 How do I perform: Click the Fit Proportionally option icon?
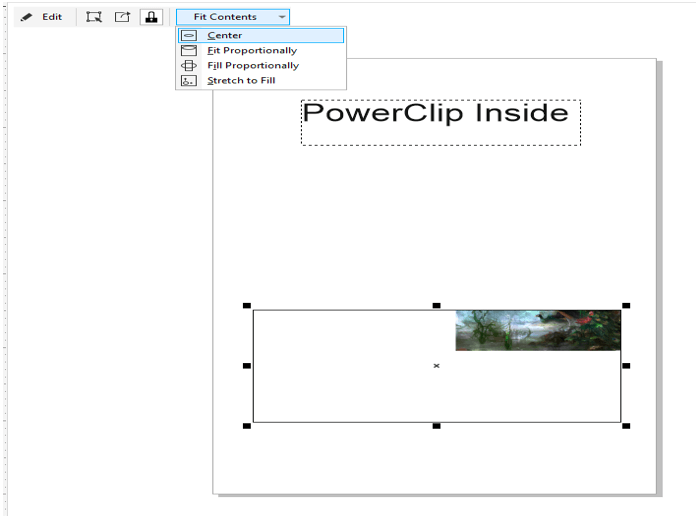coord(189,50)
